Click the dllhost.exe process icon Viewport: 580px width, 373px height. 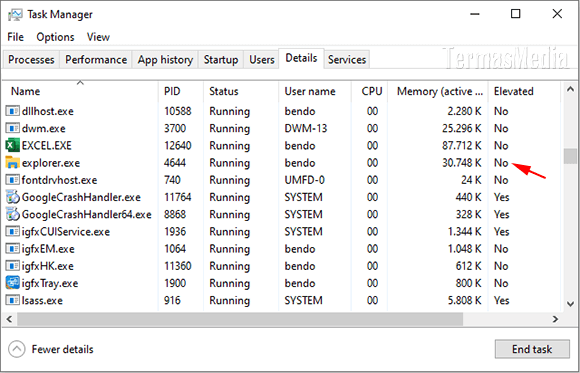tap(12, 111)
